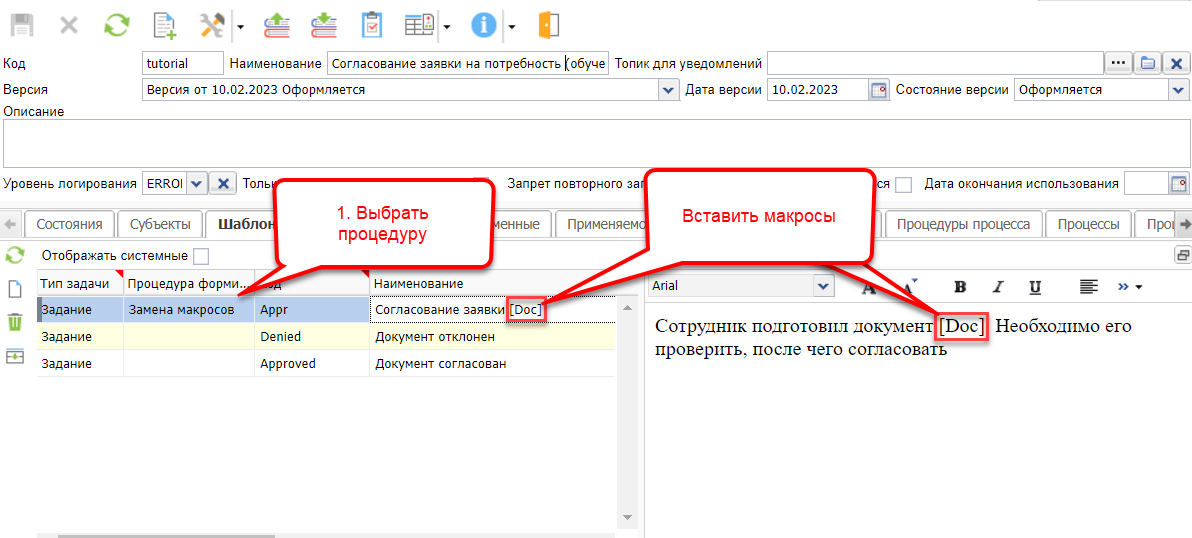Click the green refresh icon in top toolbar
Viewport: 1192px width, 538px height.
pyautogui.click(x=116, y=25)
